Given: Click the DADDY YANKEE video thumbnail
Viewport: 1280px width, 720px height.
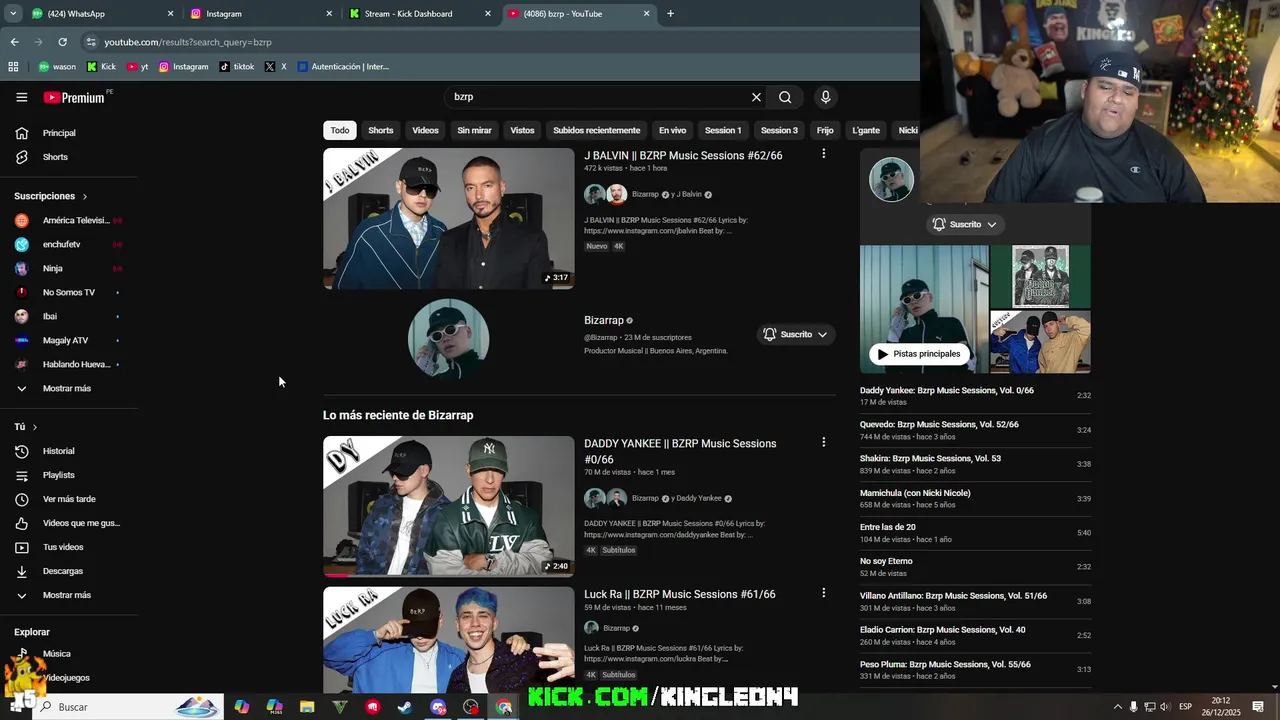Looking at the screenshot, I should (449, 506).
